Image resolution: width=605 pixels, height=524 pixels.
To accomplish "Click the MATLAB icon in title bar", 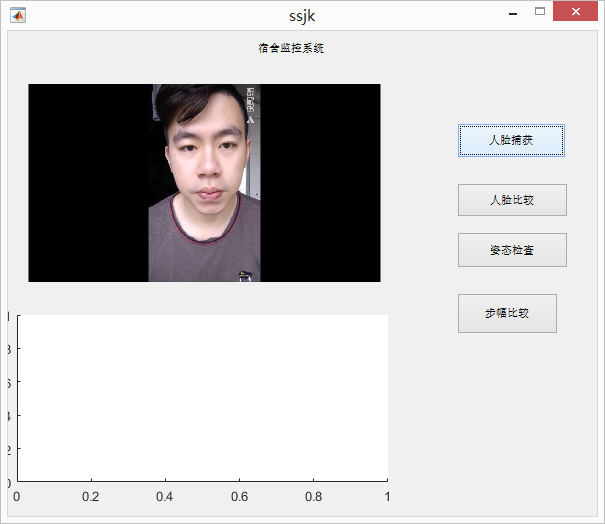I will tap(17, 15).
